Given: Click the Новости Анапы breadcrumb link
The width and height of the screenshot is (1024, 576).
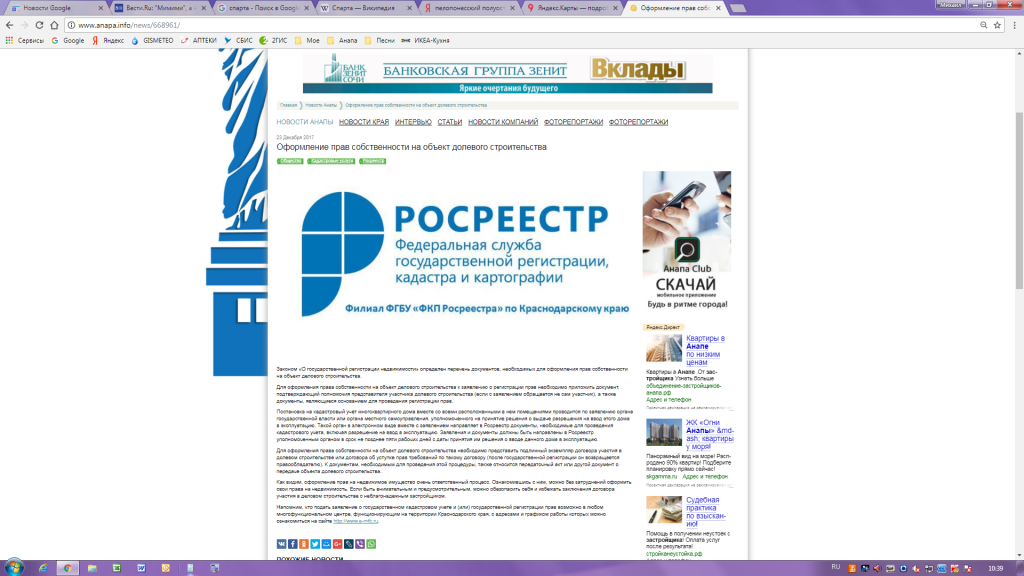Looking at the screenshot, I should 321,105.
